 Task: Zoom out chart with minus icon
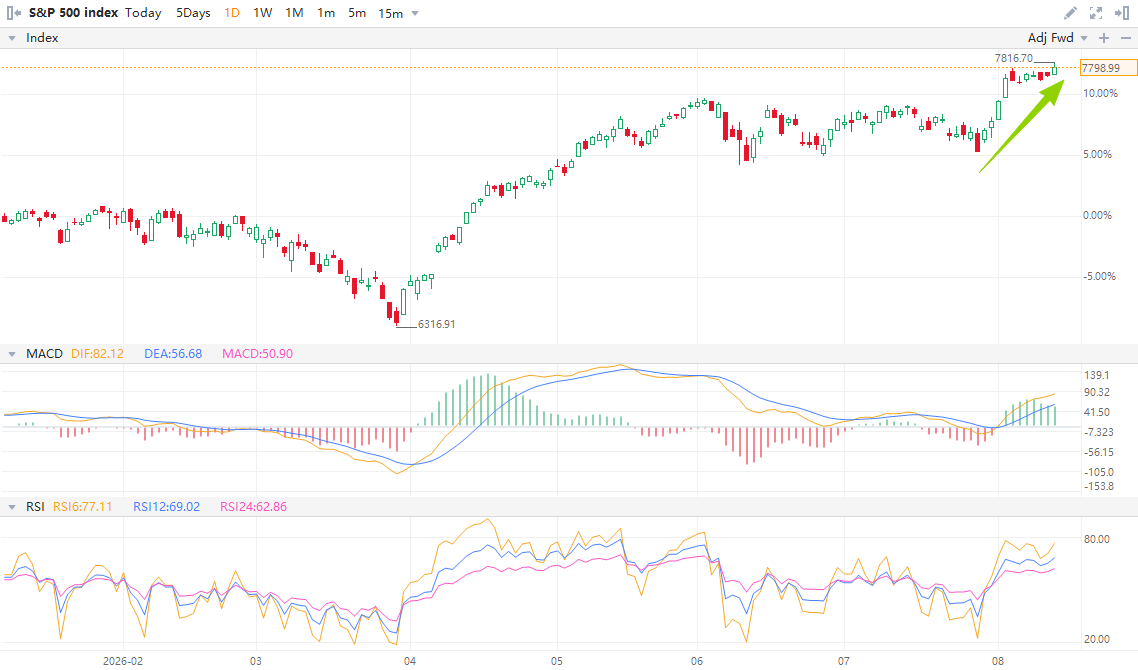(1126, 38)
